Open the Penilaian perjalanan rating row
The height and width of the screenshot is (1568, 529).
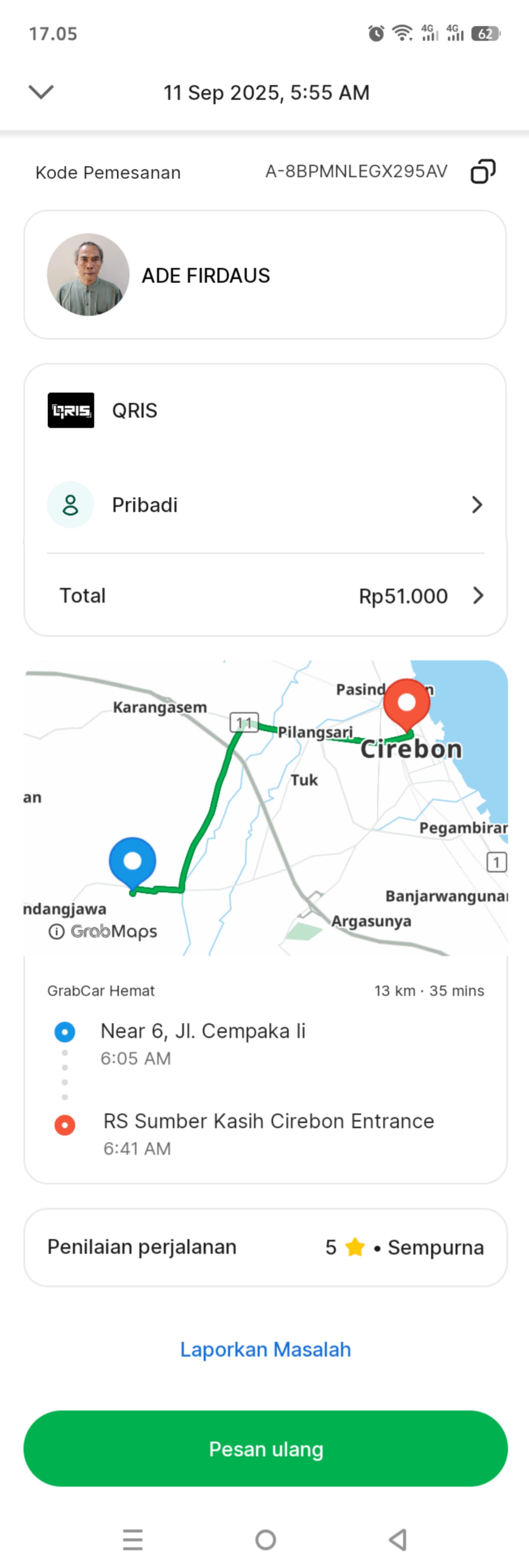tap(265, 1247)
